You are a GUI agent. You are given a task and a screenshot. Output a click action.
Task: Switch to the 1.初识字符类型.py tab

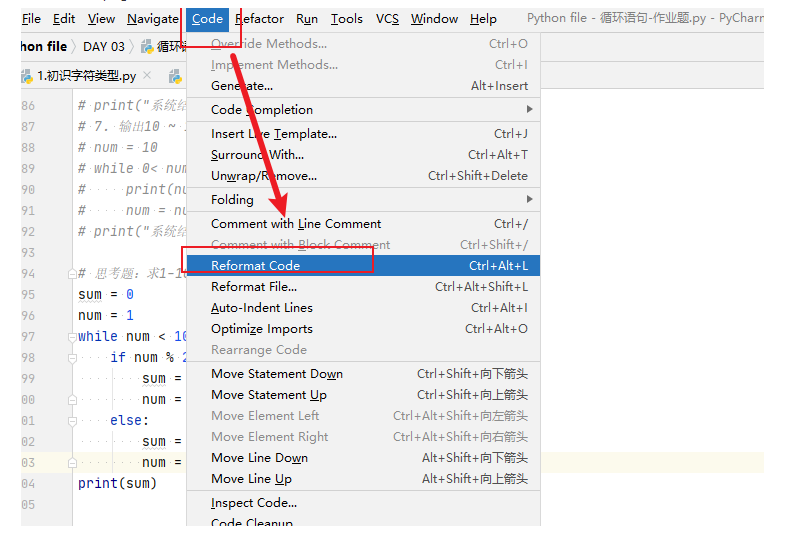(x=86, y=76)
